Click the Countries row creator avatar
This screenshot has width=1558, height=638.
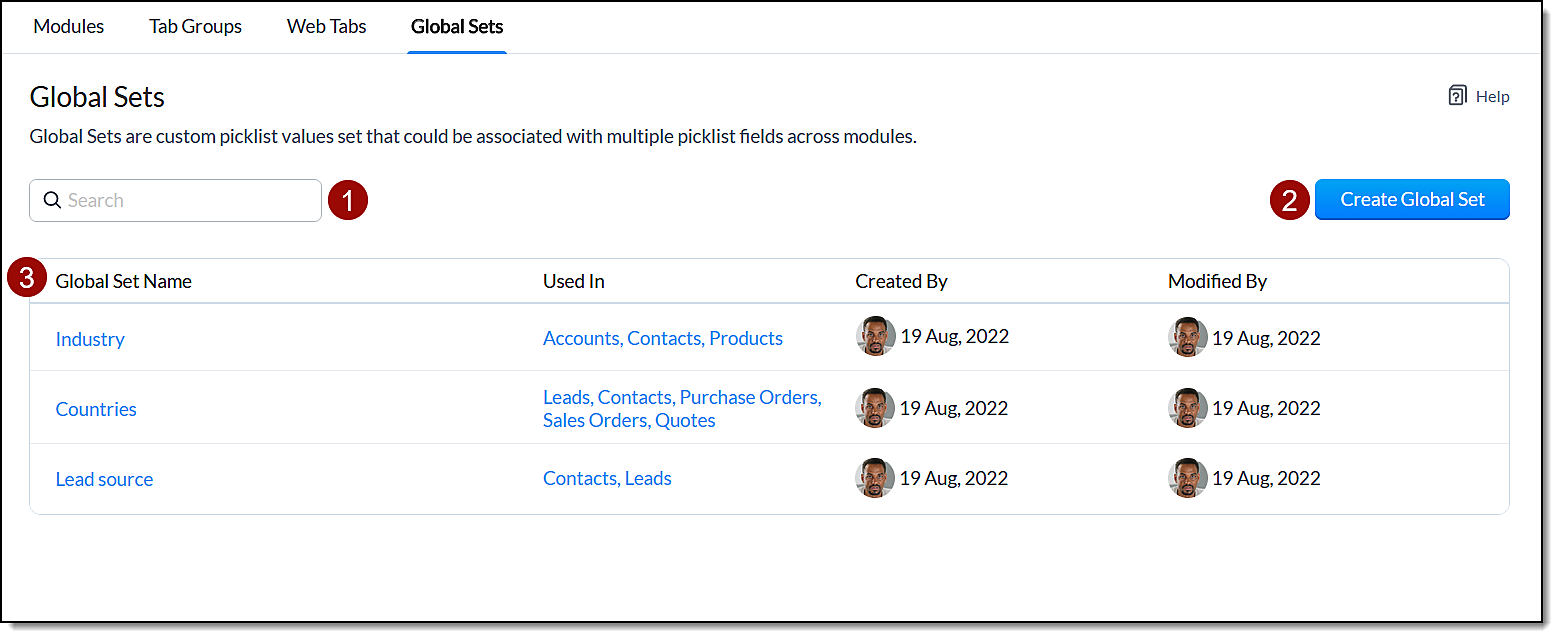[875, 408]
